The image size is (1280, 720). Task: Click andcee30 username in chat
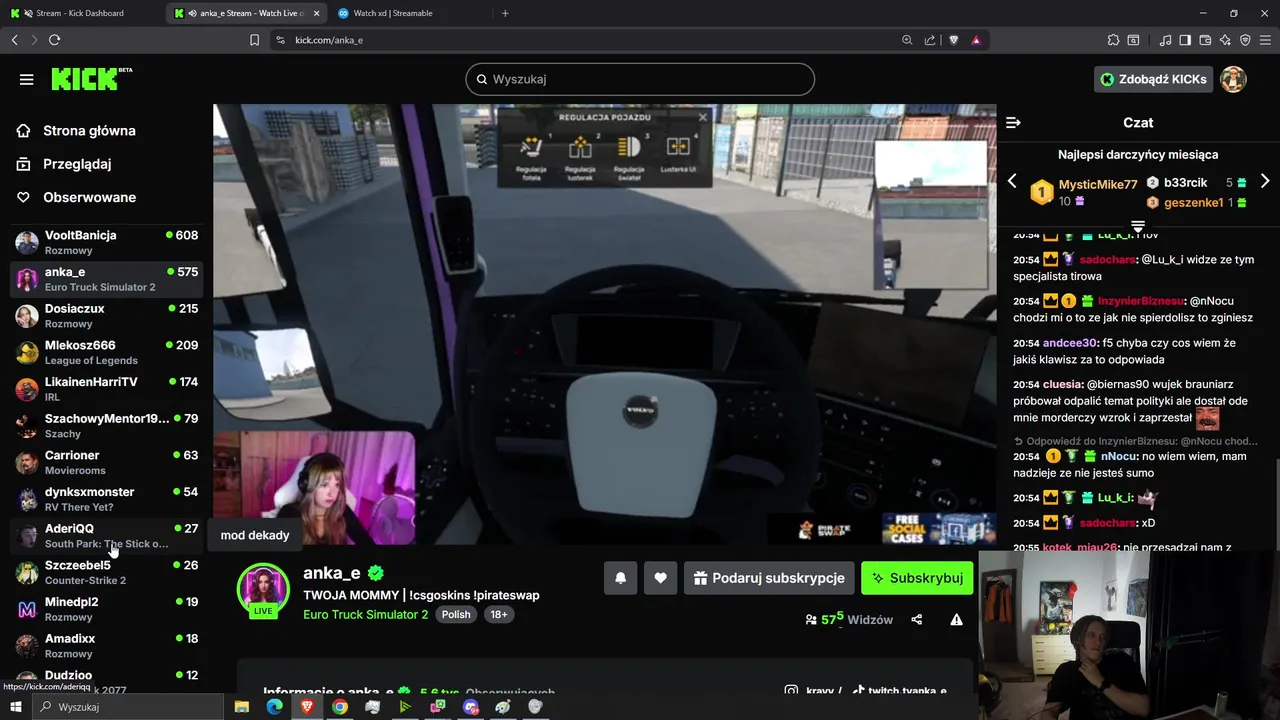(1071, 343)
